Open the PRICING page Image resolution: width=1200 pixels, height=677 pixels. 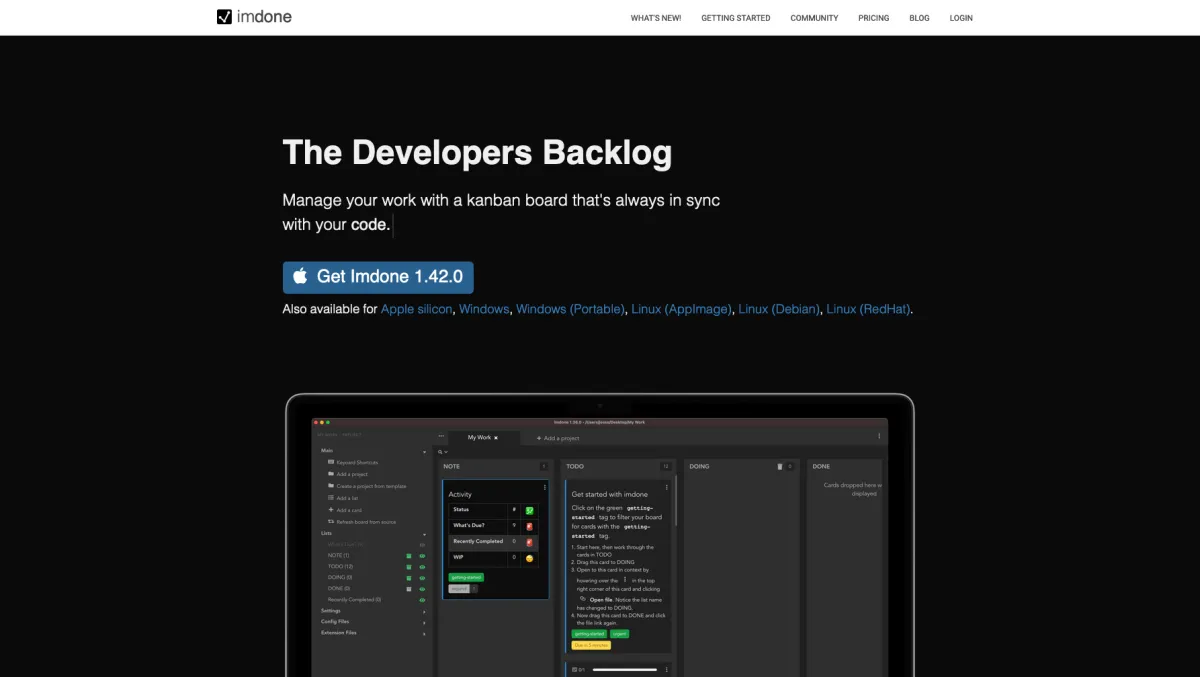pos(874,18)
